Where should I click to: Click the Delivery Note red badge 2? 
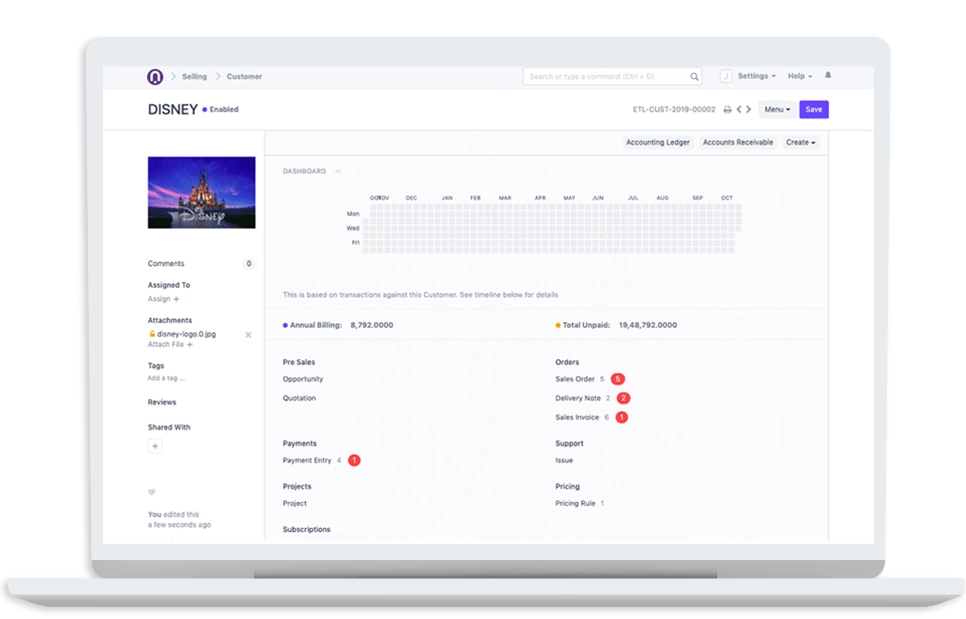pos(623,398)
